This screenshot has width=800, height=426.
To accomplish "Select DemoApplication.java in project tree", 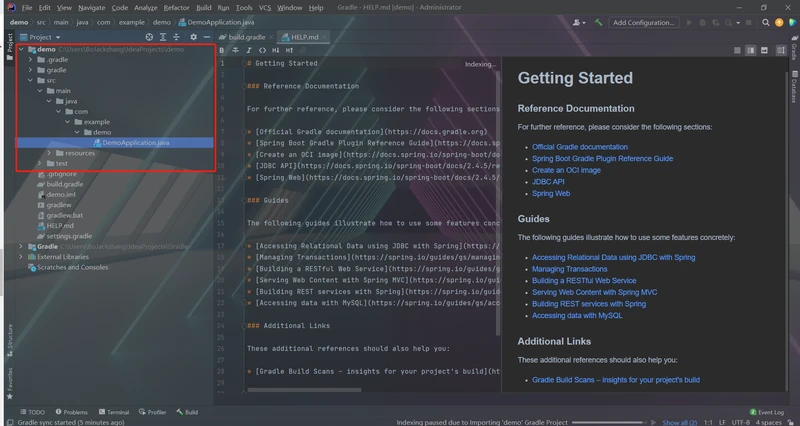I will (x=135, y=143).
